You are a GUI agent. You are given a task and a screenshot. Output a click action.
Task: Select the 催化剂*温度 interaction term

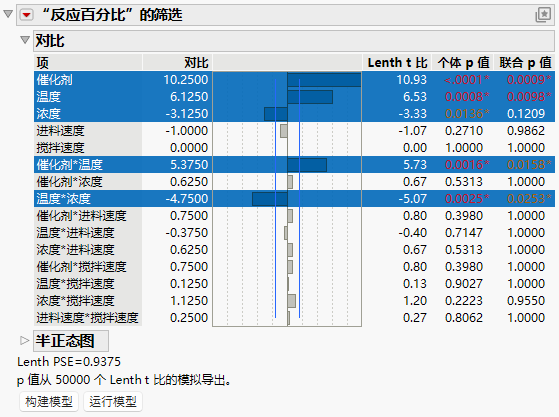pos(70,165)
